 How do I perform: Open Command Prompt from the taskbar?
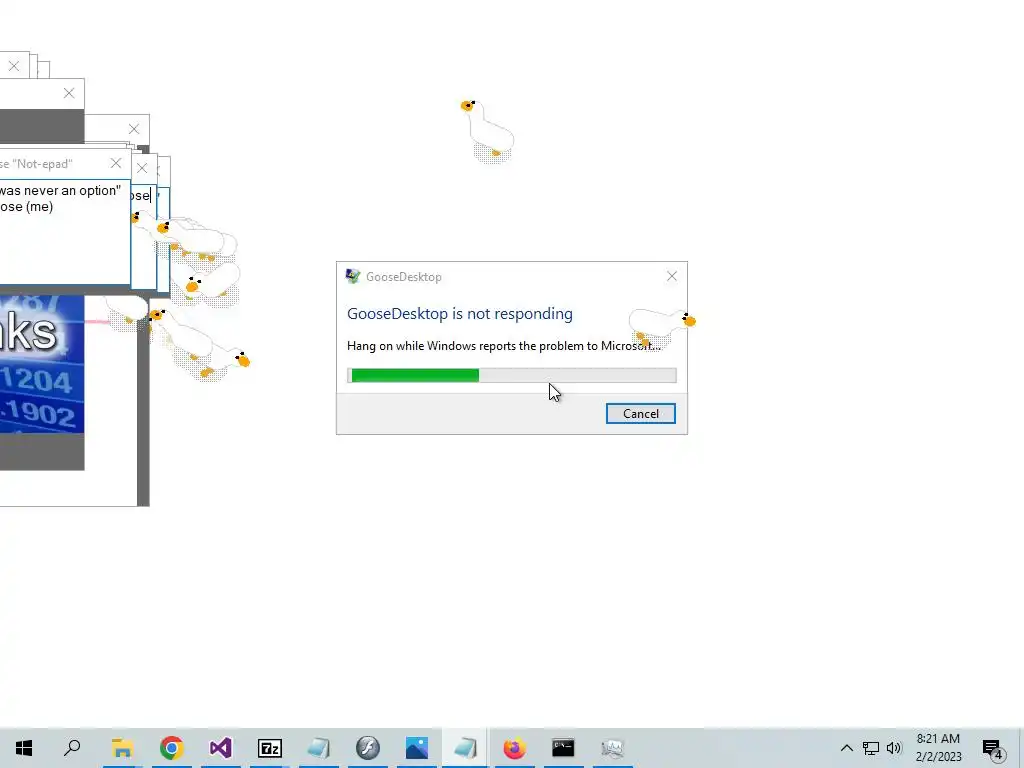[563, 748]
